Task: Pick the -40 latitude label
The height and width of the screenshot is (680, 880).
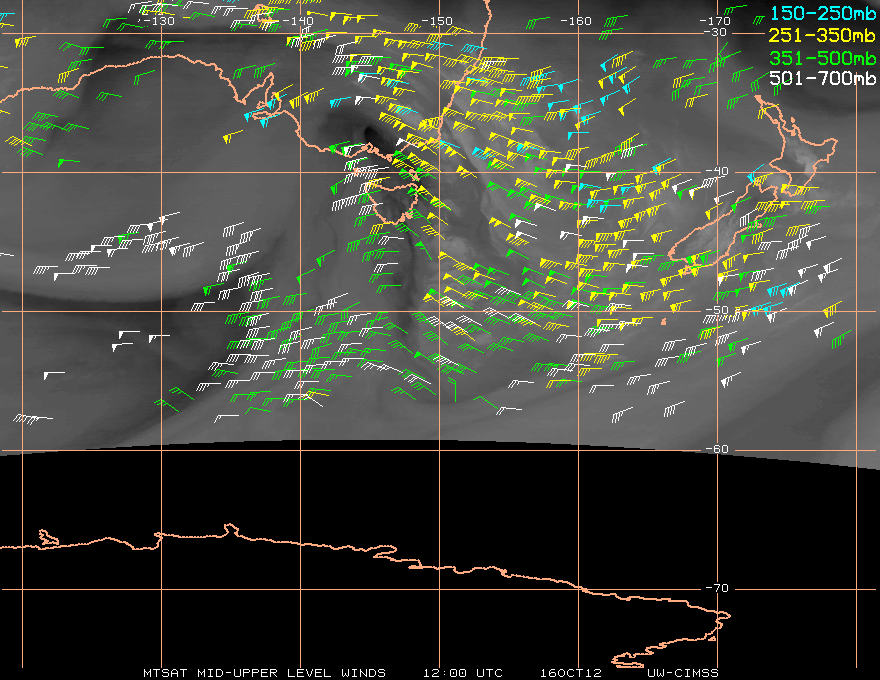Action: (x=717, y=171)
